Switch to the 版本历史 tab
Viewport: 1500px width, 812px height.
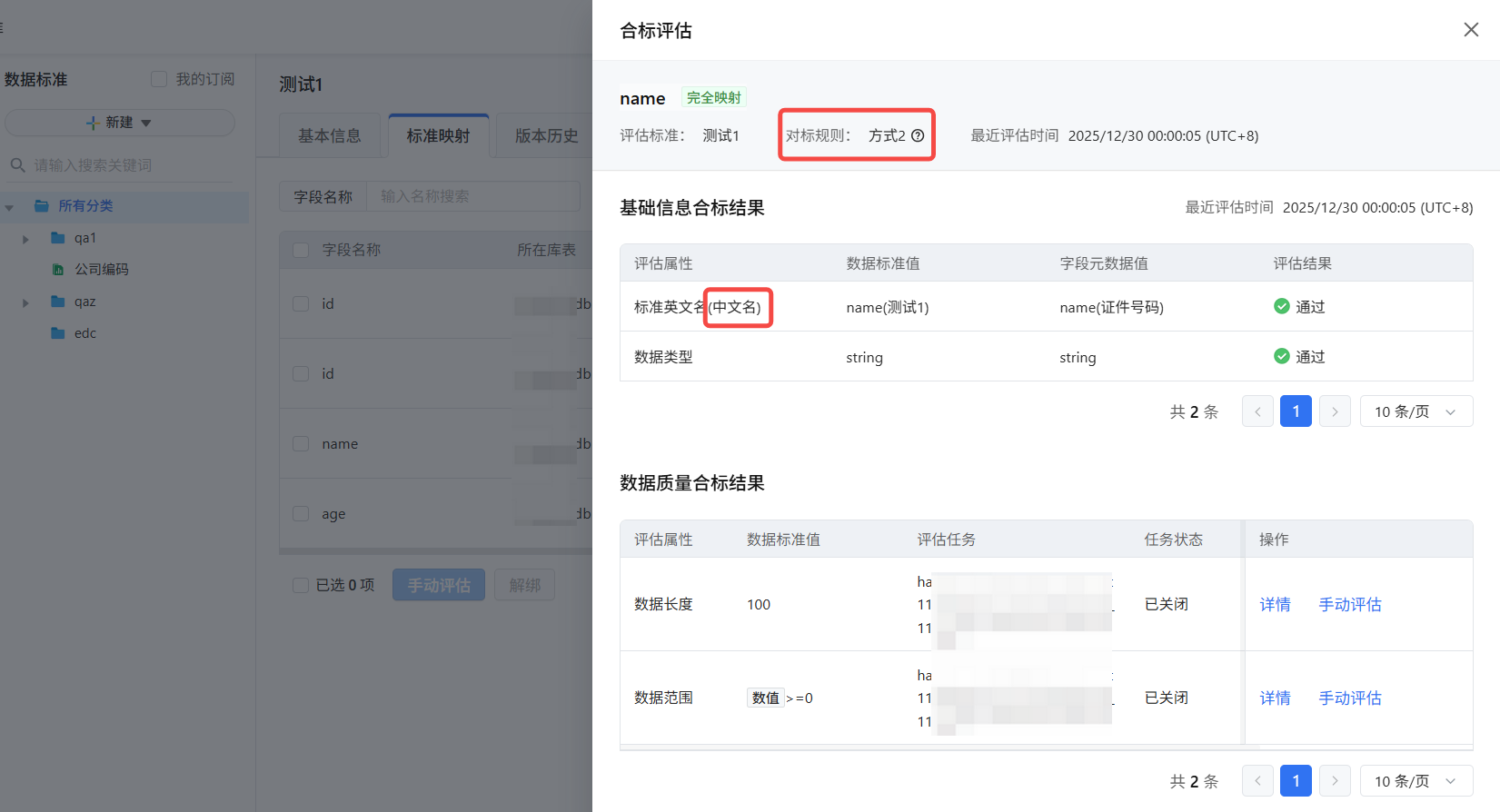[x=546, y=136]
